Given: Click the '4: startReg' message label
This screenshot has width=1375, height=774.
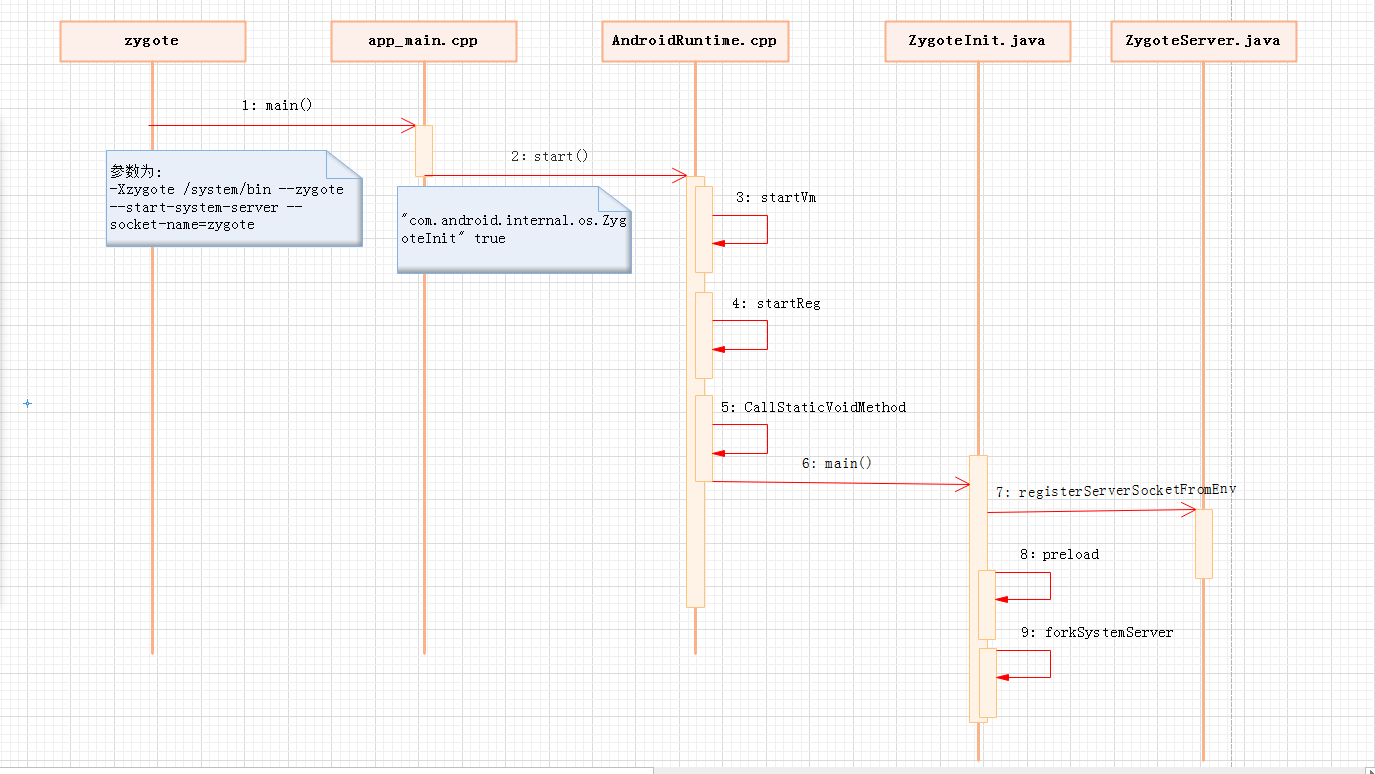Looking at the screenshot, I should coord(776,303).
